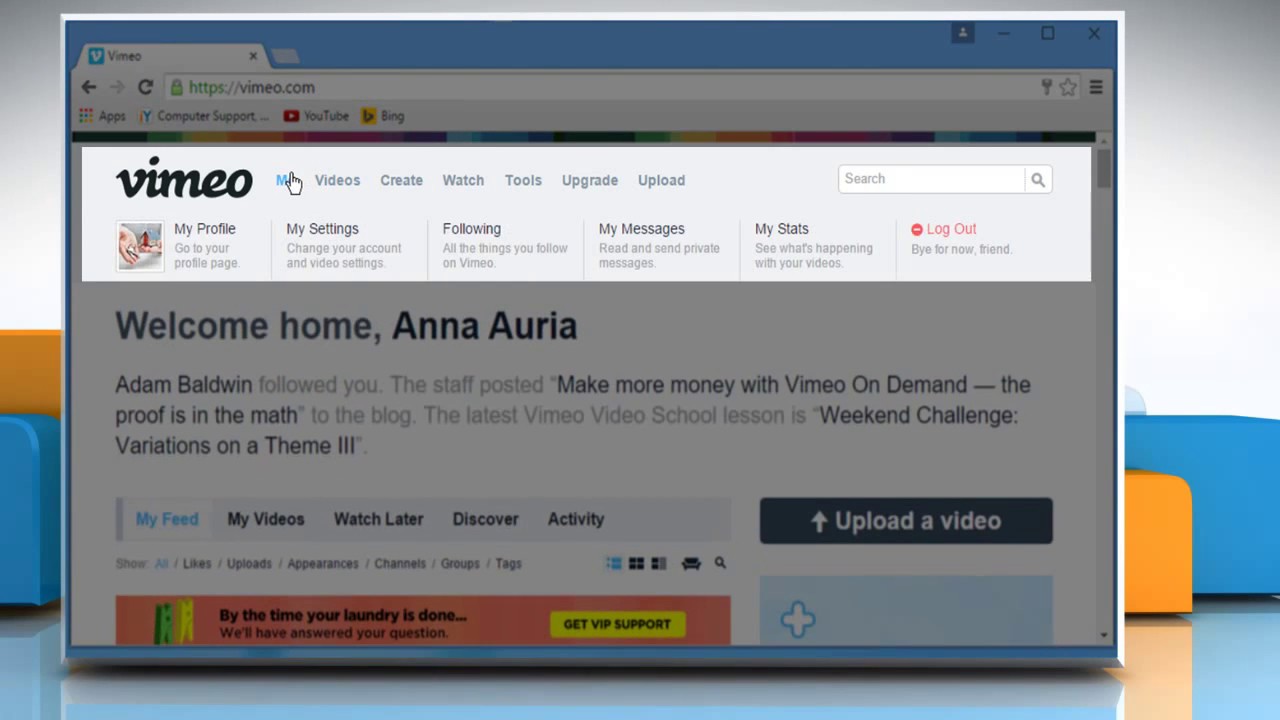Screen dimensions: 1280x720
Task: Click the profile avatar thumbnail
Action: click(x=139, y=246)
